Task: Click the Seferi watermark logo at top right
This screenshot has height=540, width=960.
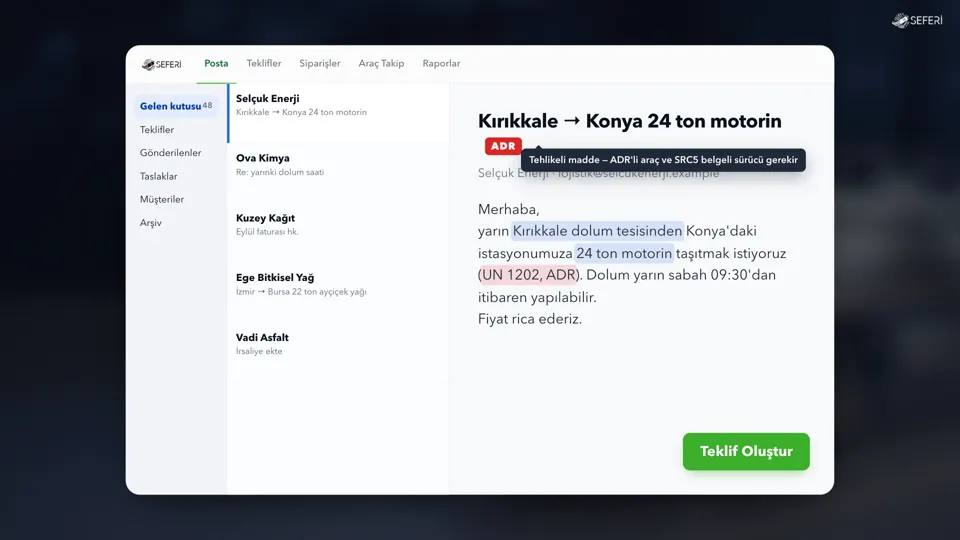Action: 917,20
